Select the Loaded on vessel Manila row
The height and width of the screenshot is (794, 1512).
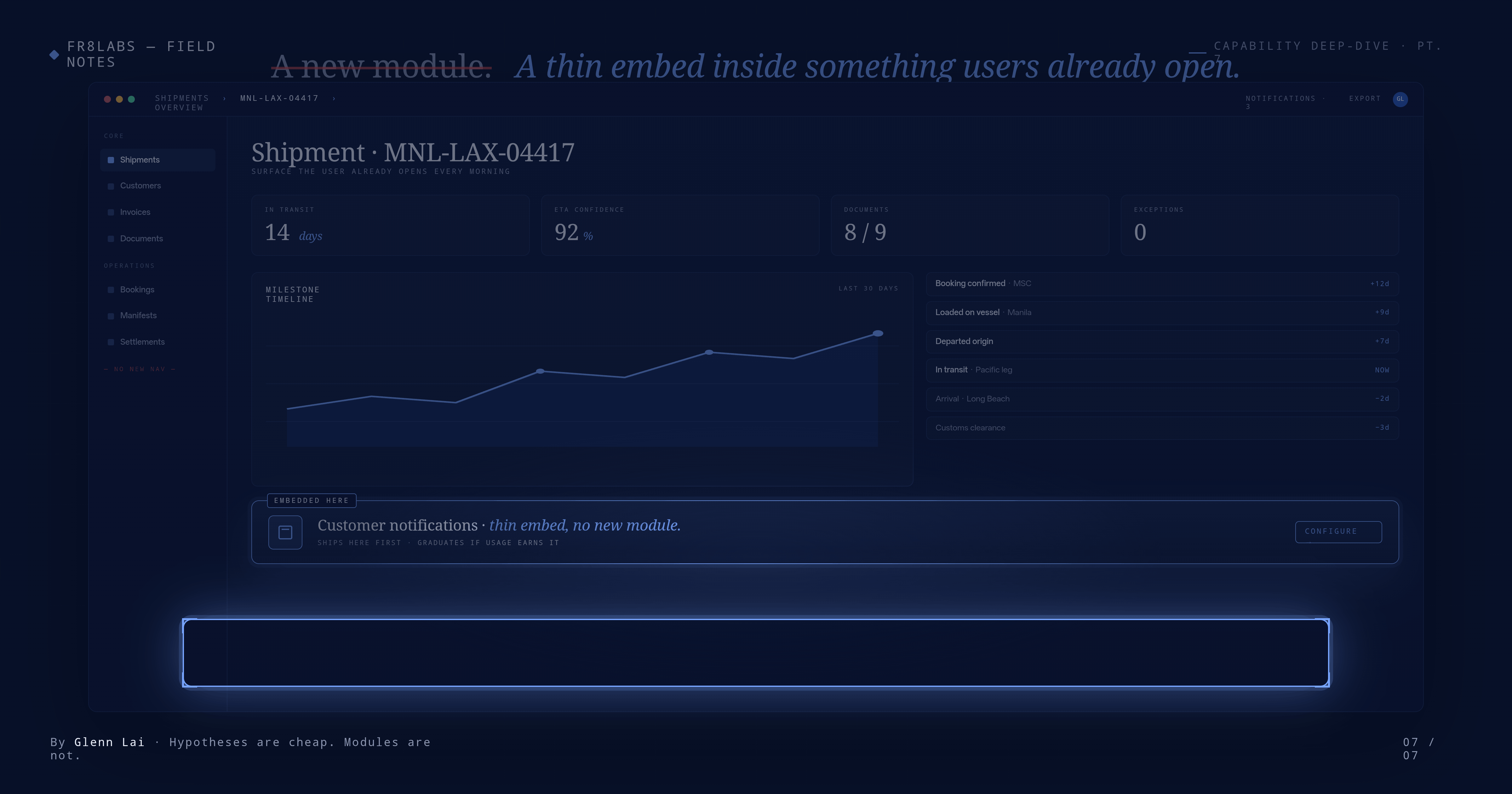coord(1162,313)
